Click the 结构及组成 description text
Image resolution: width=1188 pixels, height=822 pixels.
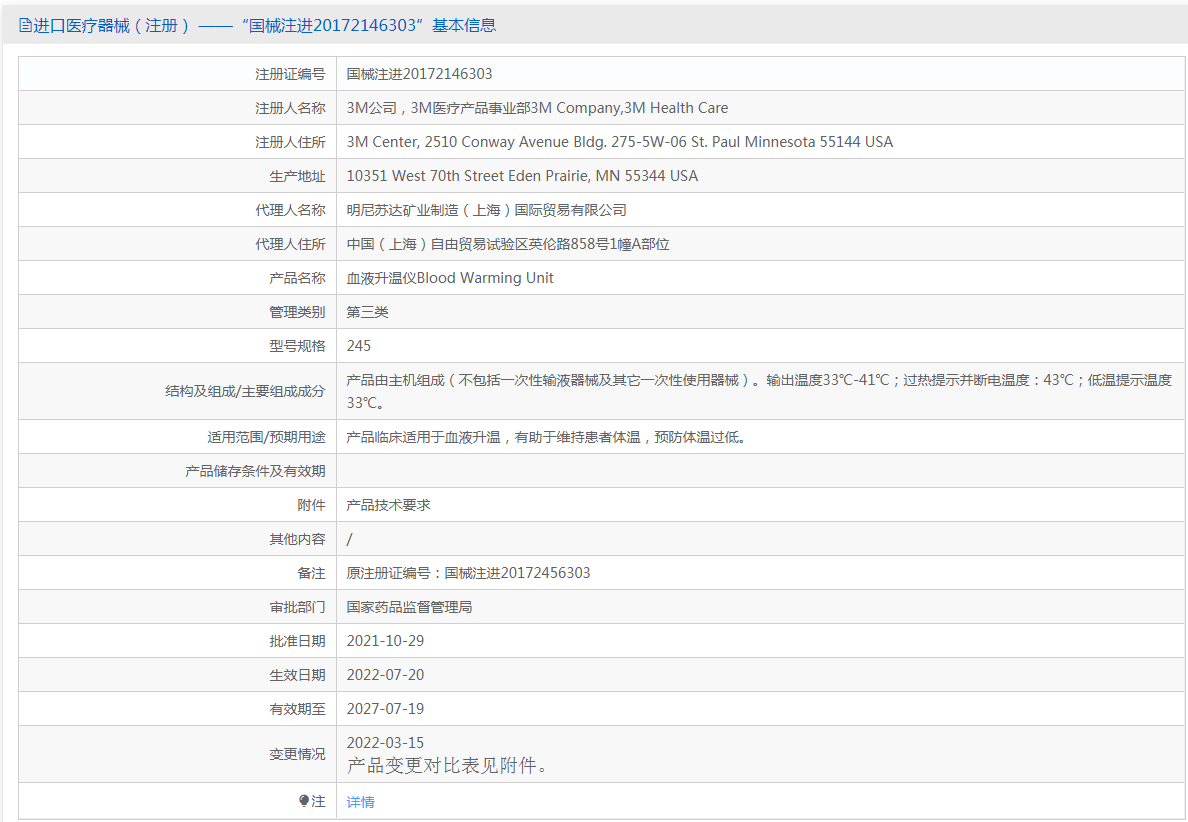[759, 391]
